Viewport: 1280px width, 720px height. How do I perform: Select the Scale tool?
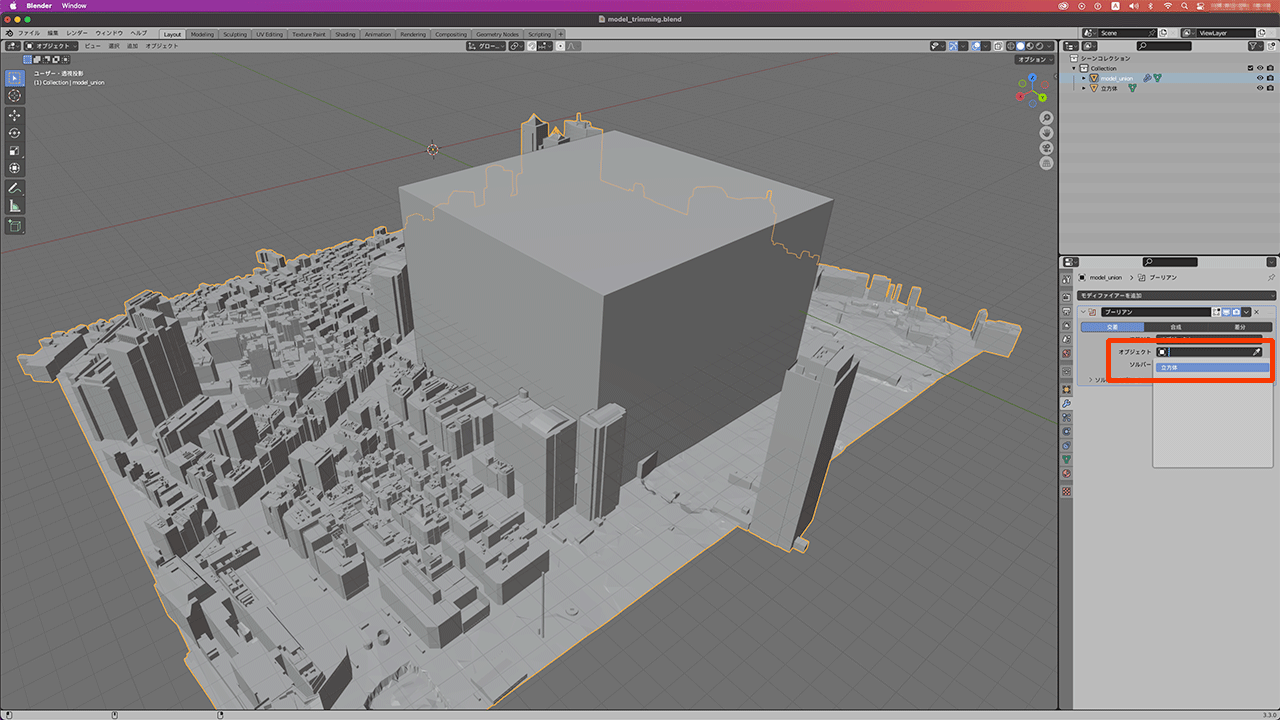pos(15,150)
